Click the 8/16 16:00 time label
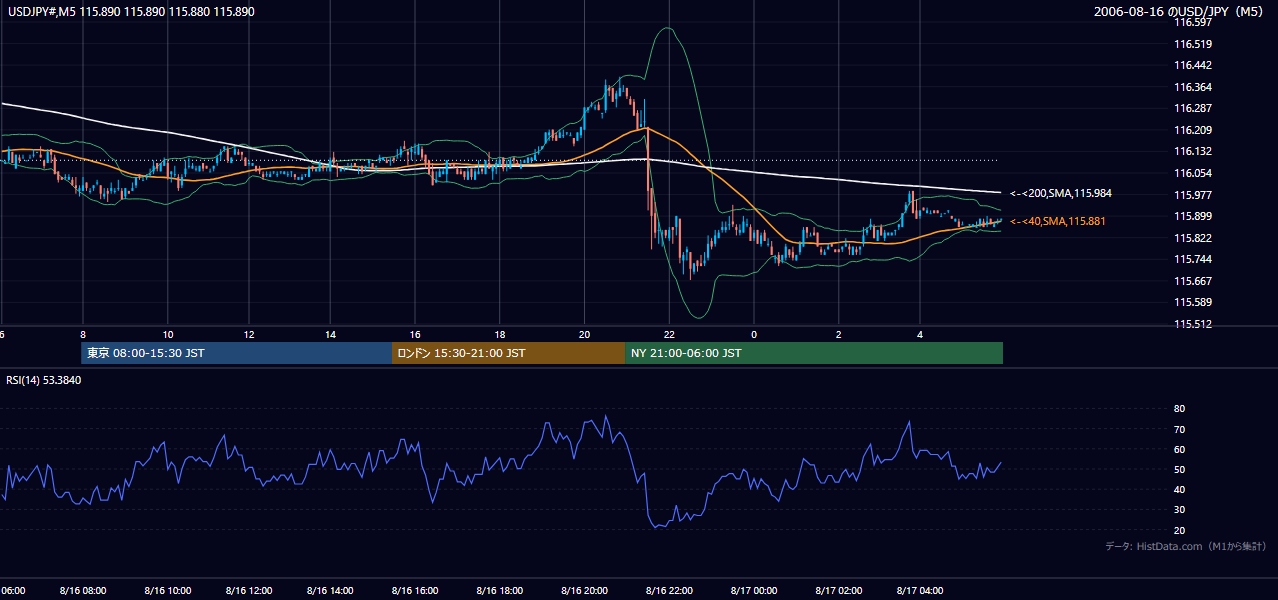Screen dimensions: 1278x600 pyautogui.click(x=415, y=591)
